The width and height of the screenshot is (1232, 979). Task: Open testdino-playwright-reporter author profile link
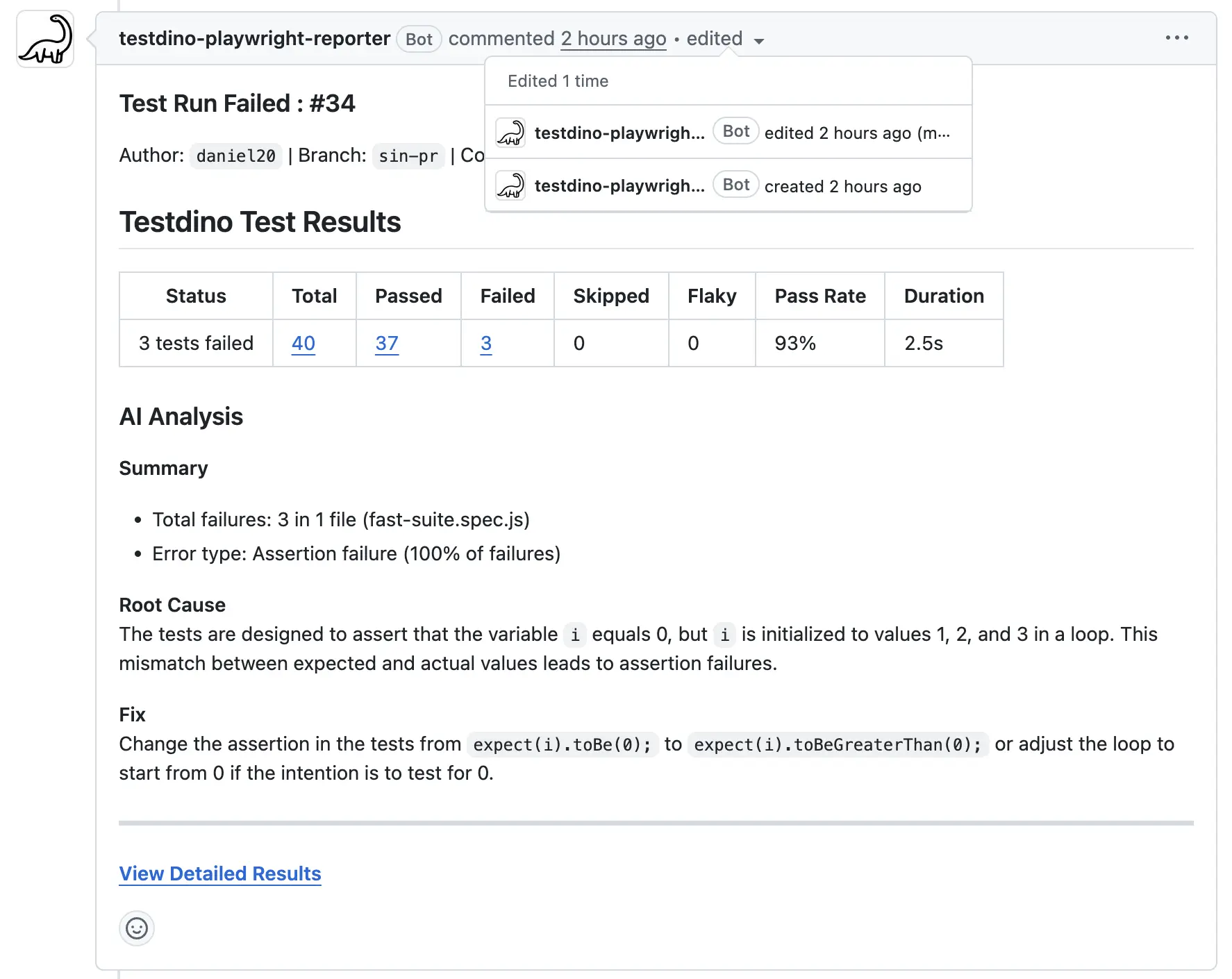[254, 38]
